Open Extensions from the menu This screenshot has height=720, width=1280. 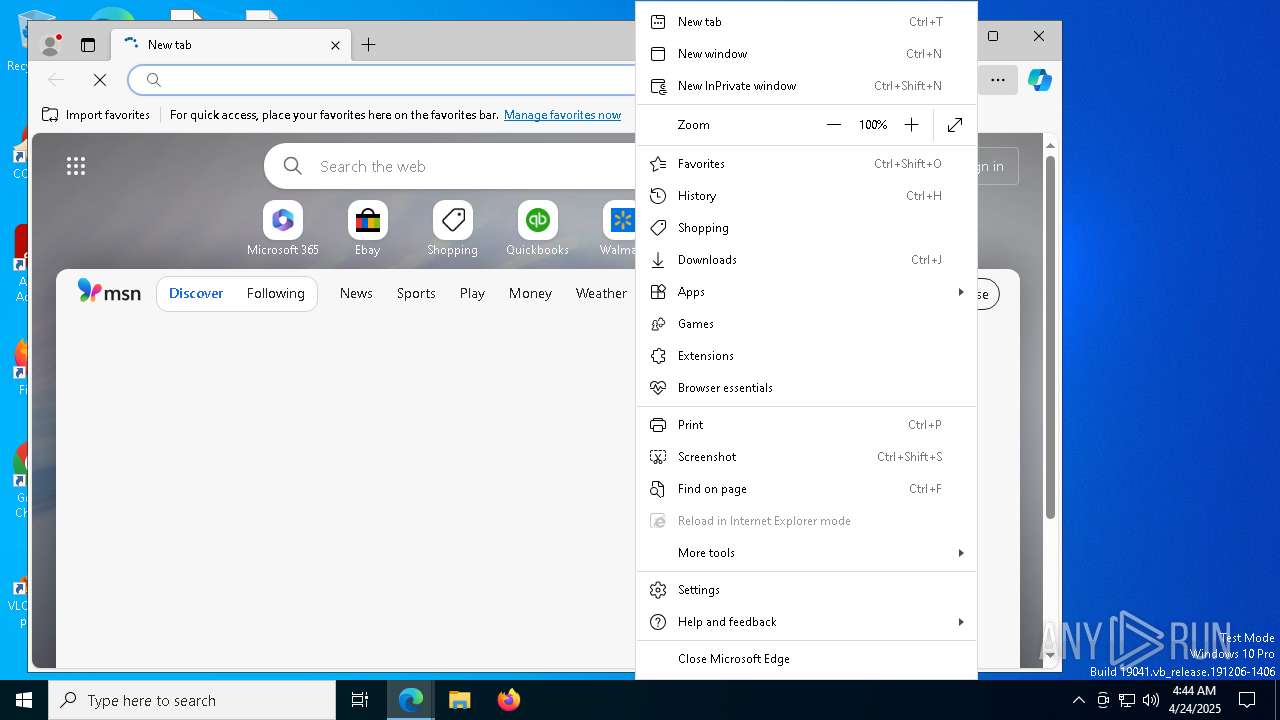tap(806, 356)
